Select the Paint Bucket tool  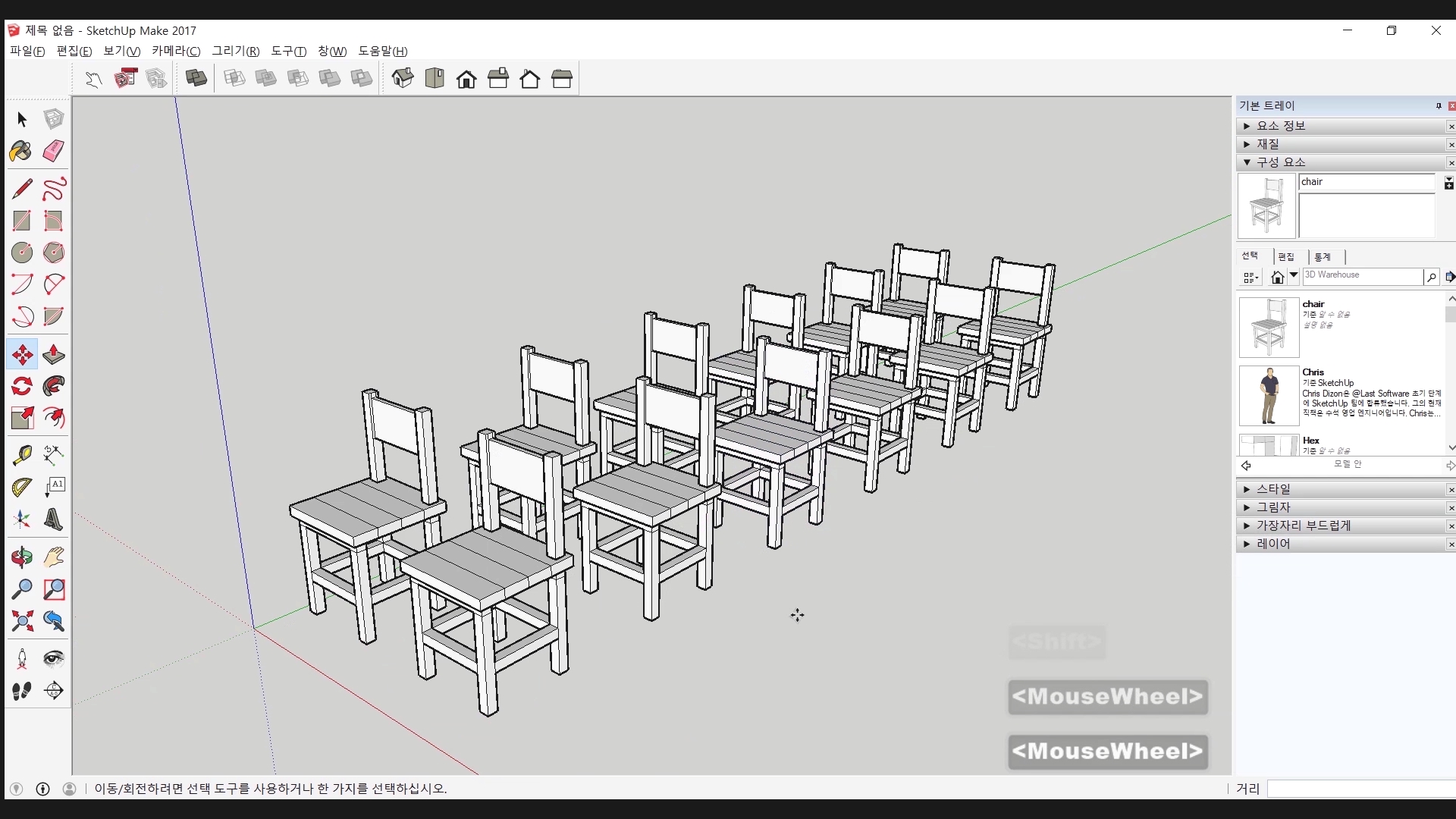click(x=21, y=151)
